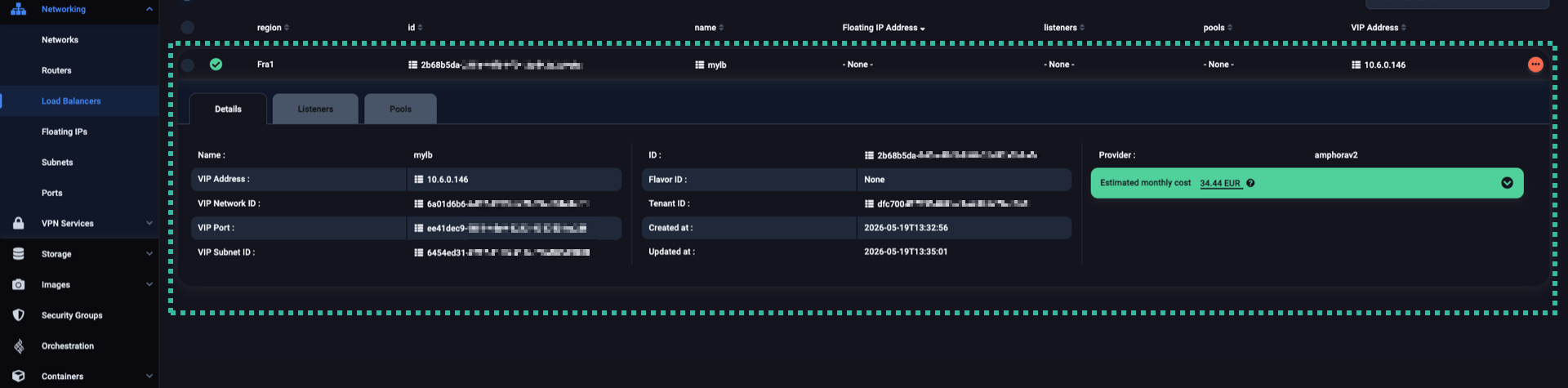This screenshot has width=1568, height=388.
Task: Click the Flavor ID value None
Action: pos(874,180)
